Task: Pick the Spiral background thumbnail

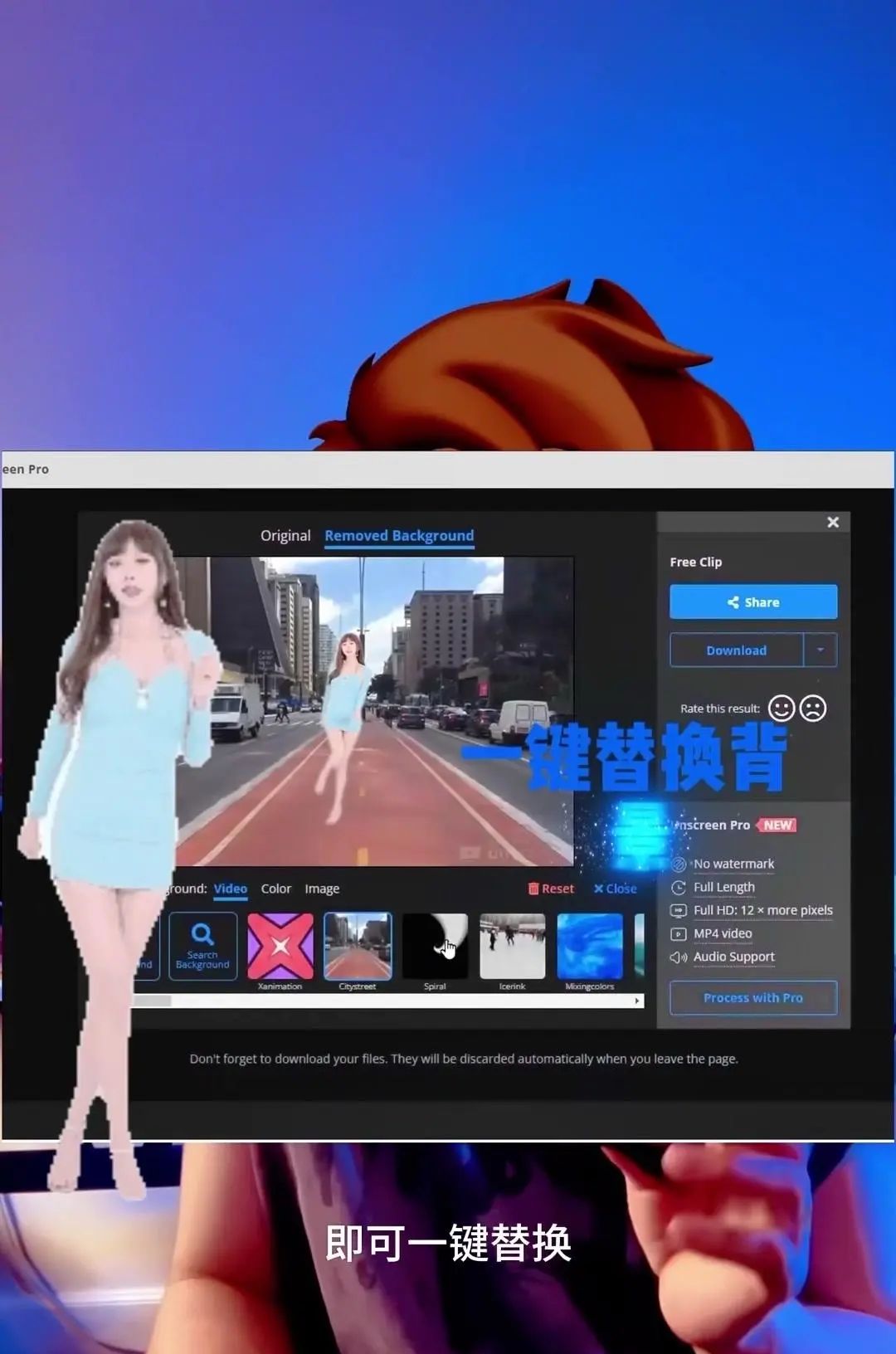Action: click(x=435, y=946)
